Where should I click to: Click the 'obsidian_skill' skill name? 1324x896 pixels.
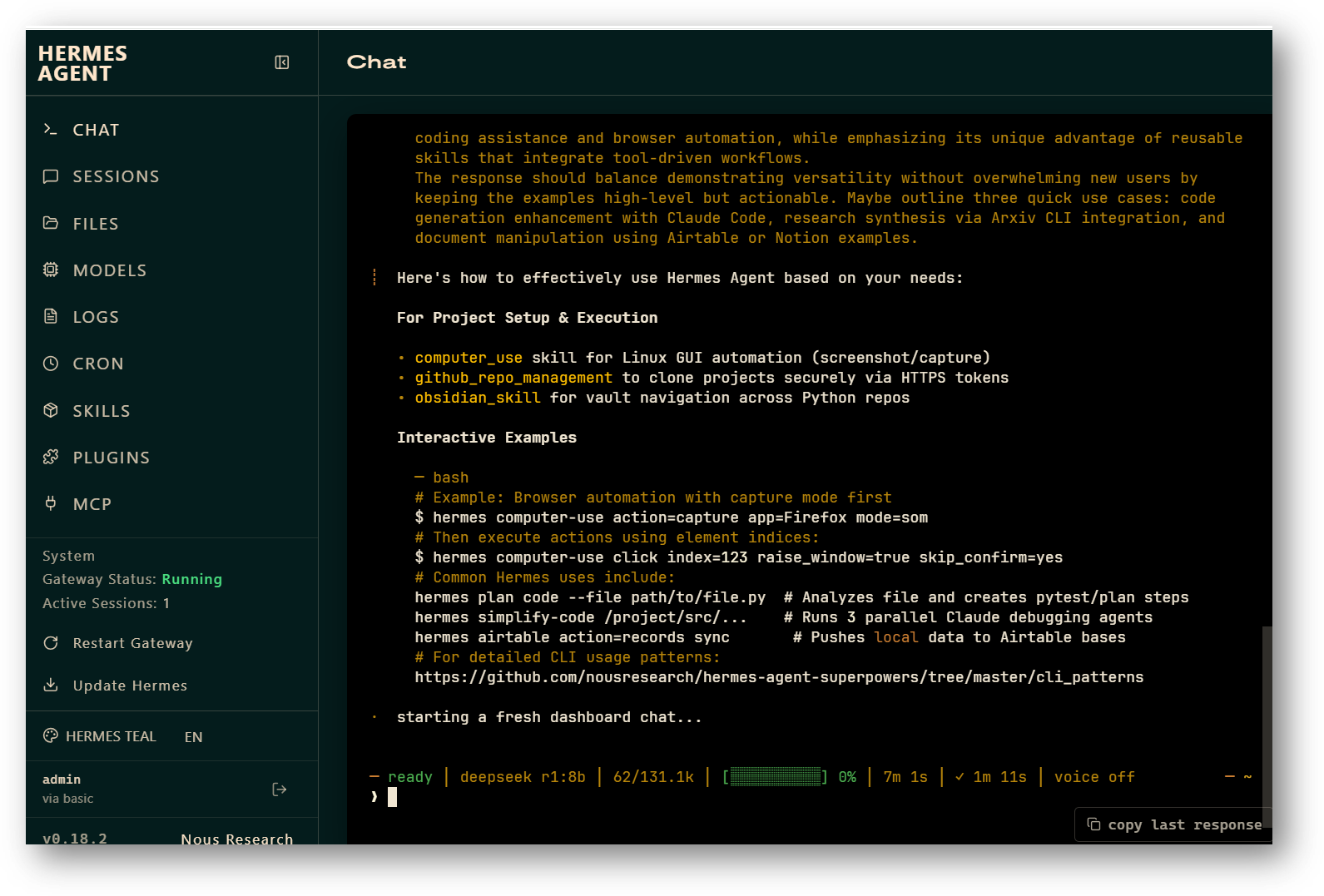click(x=478, y=398)
